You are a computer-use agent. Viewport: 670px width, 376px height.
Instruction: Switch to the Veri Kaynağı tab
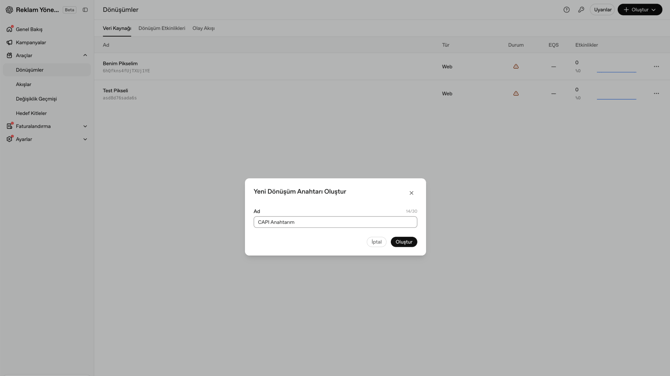pos(117,28)
